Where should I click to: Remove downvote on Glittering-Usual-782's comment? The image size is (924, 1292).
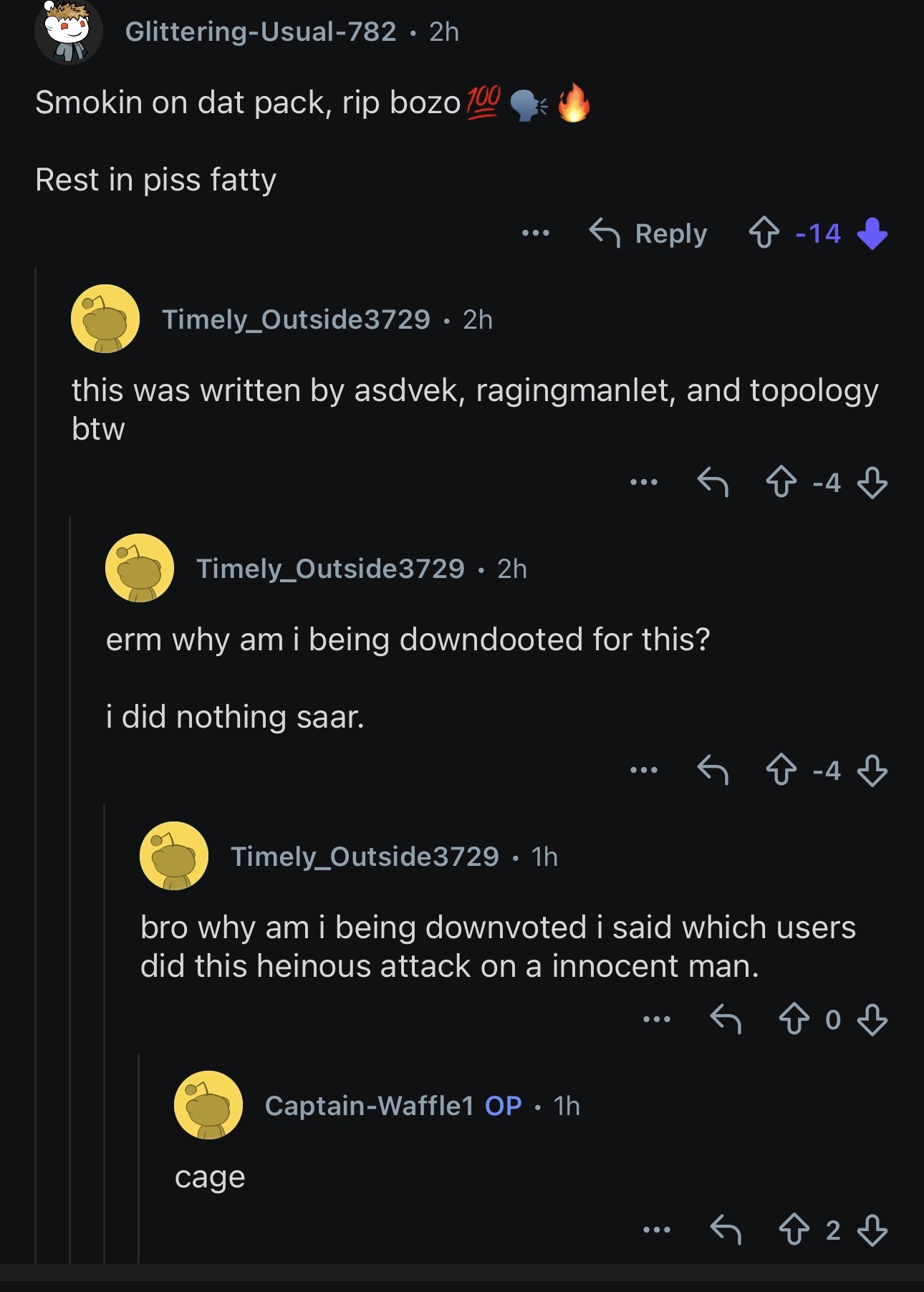tap(872, 233)
